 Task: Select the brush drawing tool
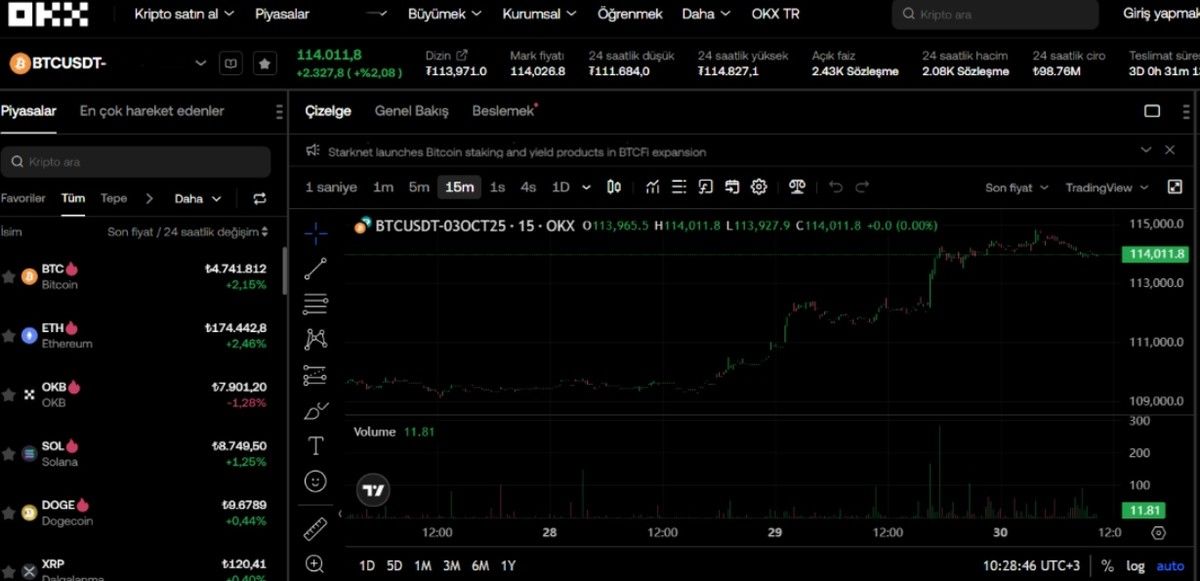[315, 410]
